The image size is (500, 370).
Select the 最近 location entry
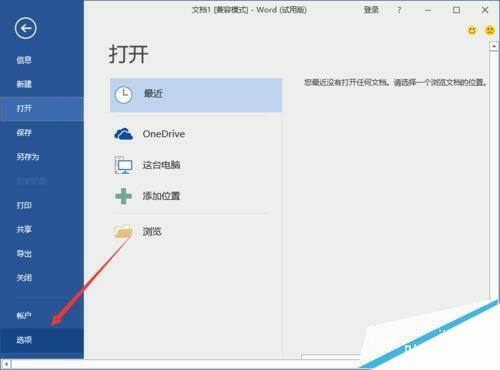196,95
